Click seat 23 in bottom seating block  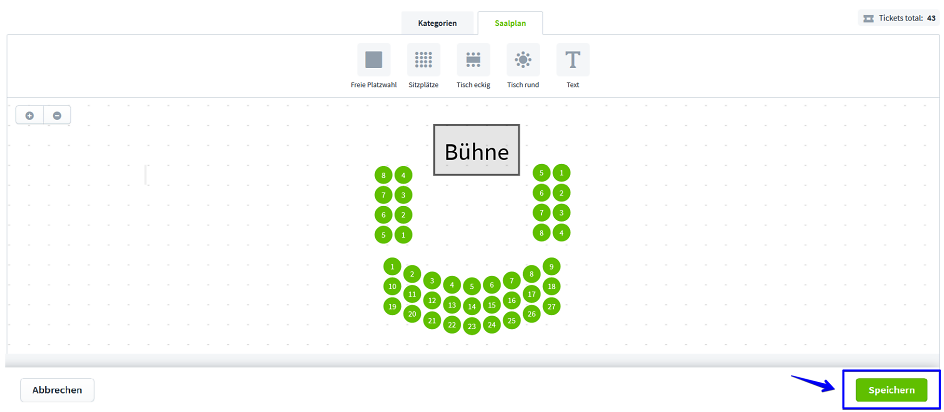472,326
